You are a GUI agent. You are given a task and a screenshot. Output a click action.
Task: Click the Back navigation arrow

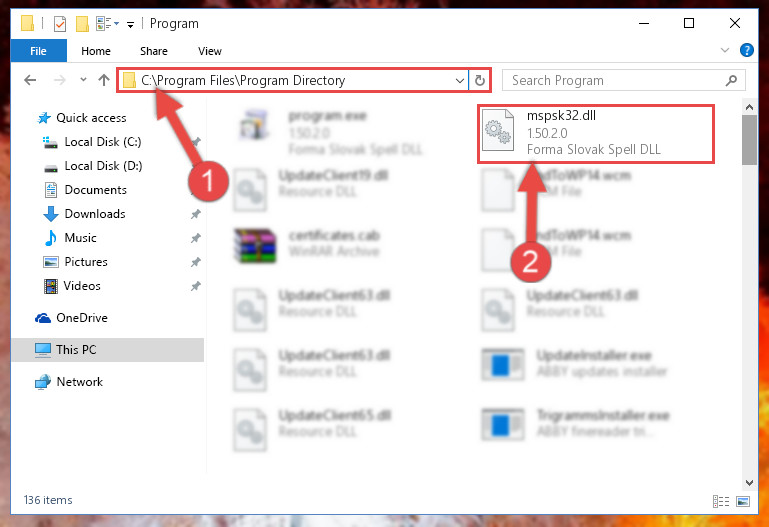pos(30,80)
